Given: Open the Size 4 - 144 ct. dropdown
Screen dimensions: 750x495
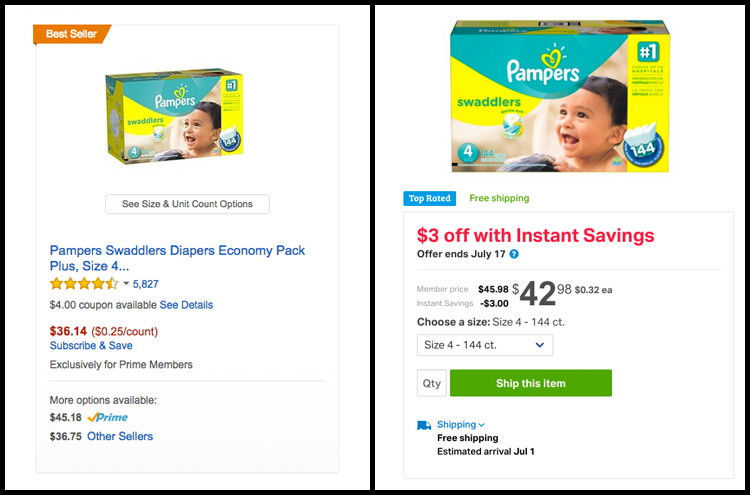Looking at the screenshot, I should 485,345.
